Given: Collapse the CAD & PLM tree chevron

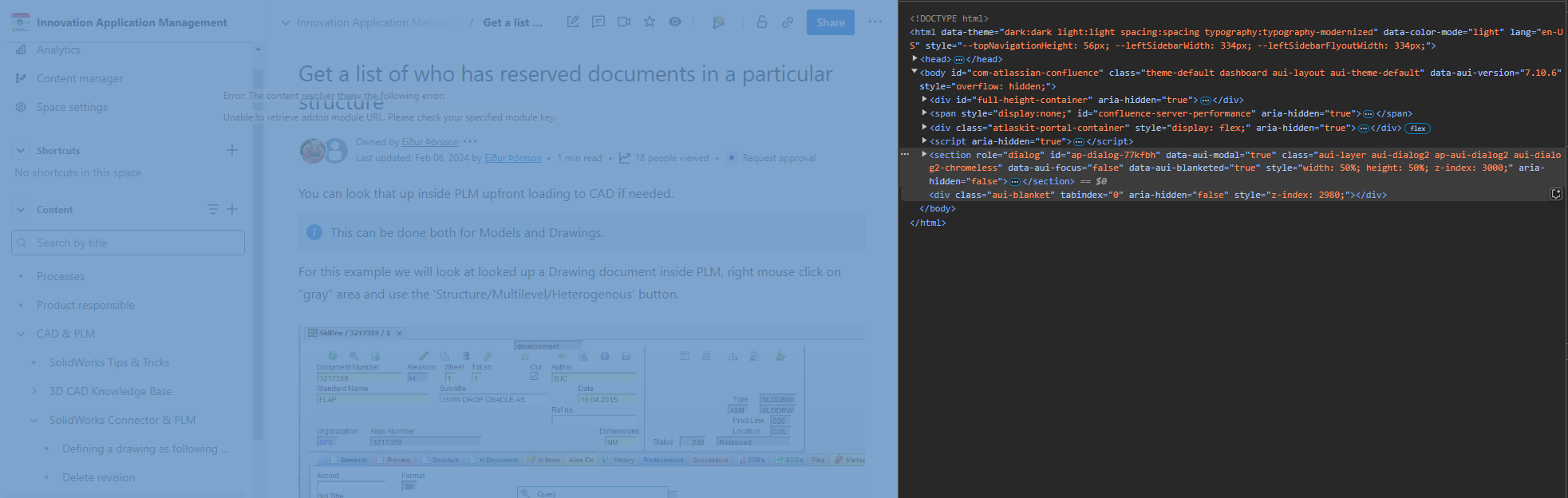Looking at the screenshot, I should pos(21,334).
